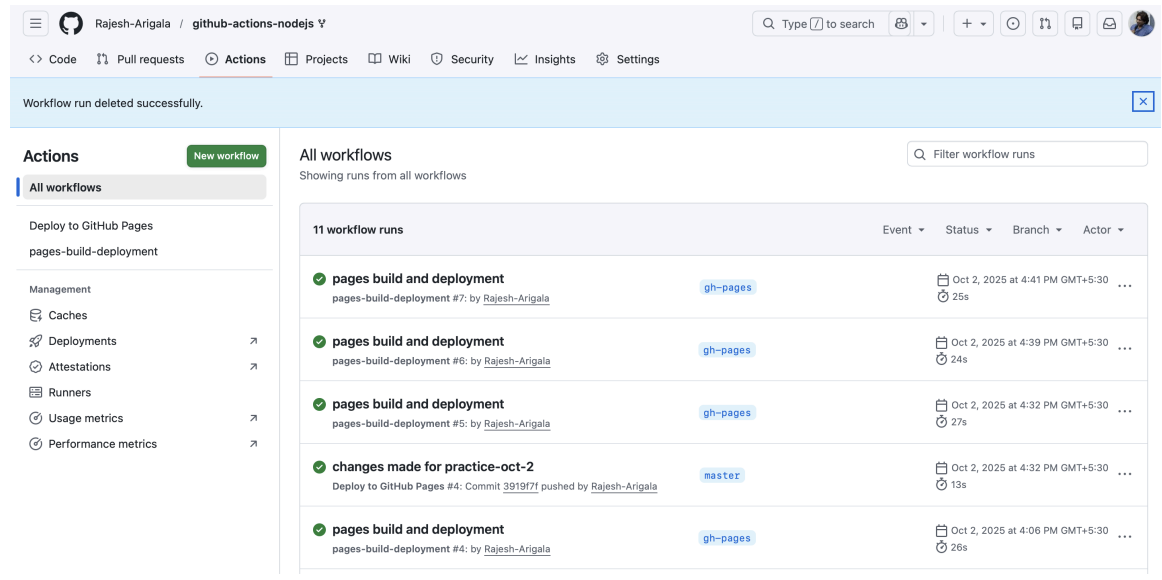Open the Repositories header icon

click(1078, 24)
